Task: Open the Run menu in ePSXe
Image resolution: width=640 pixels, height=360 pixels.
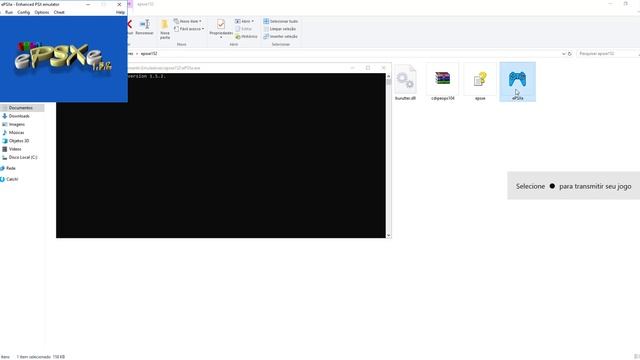Action: pos(9,13)
